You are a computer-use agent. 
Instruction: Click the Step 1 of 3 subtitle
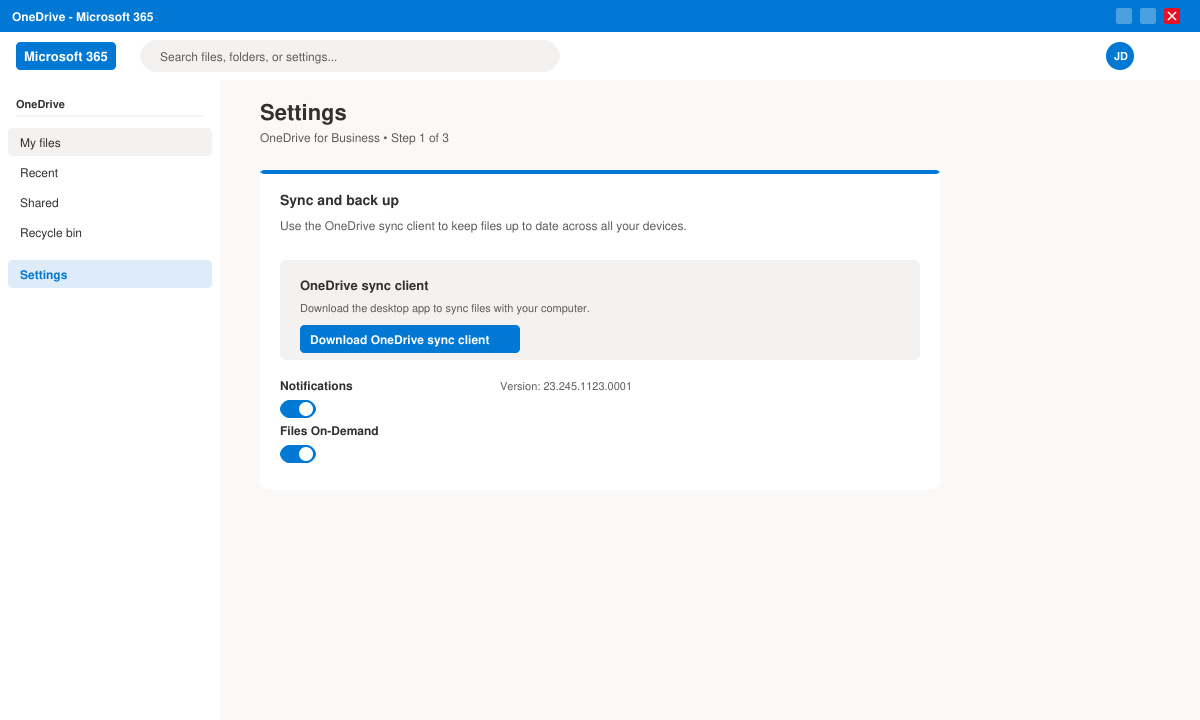354,138
